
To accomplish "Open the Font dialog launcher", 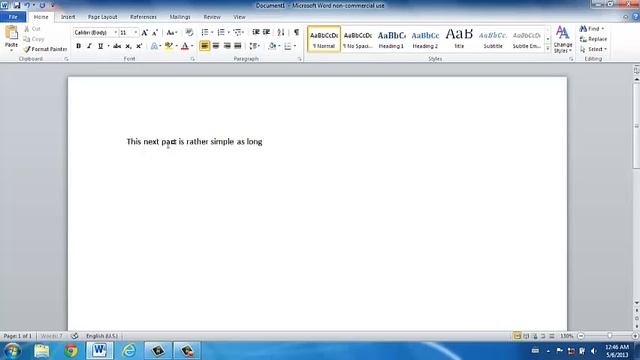I will (x=193, y=59).
